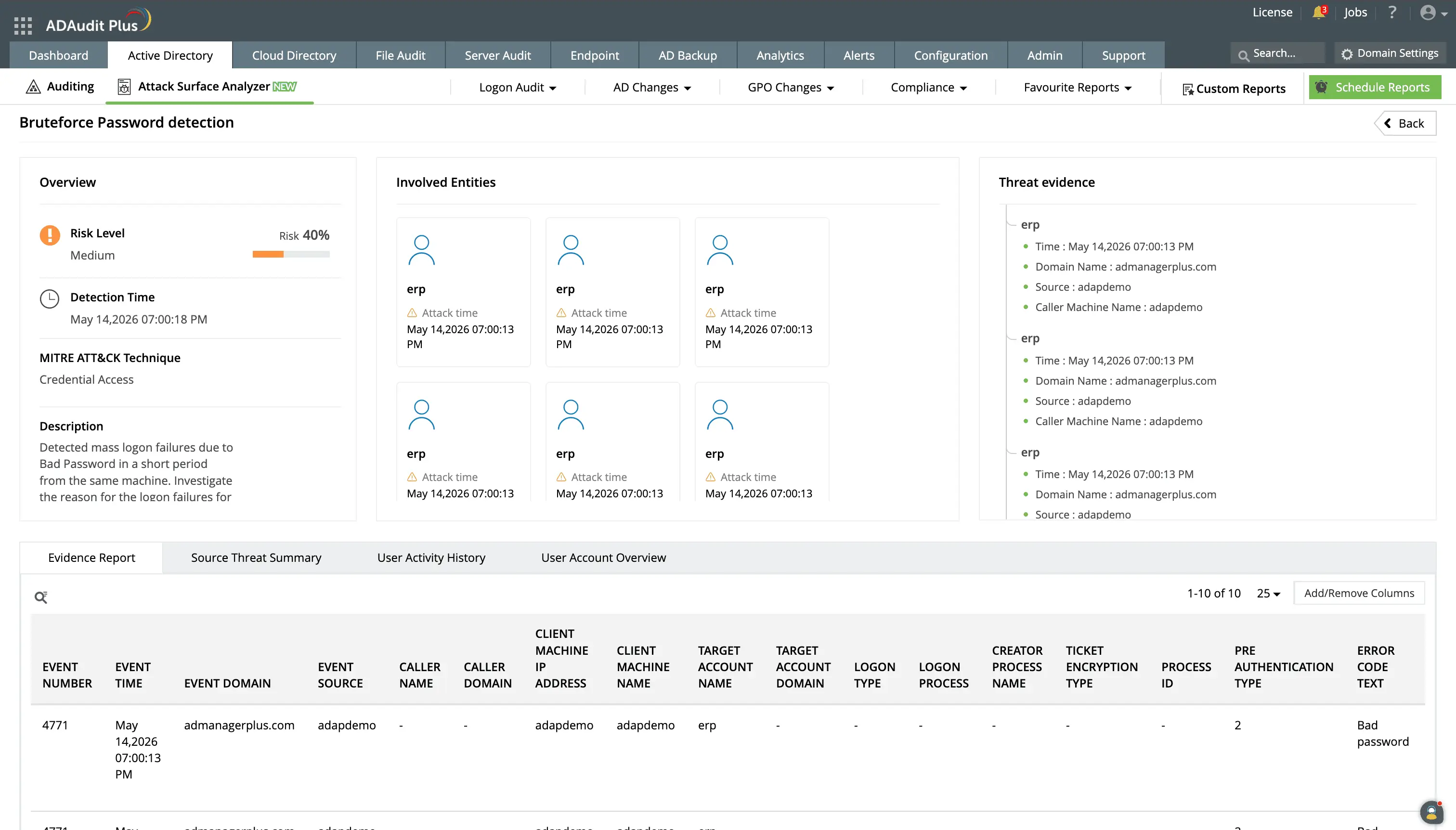The width and height of the screenshot is (1456, 830).
Task: Select the User Activity History tab
Action: 431,558
